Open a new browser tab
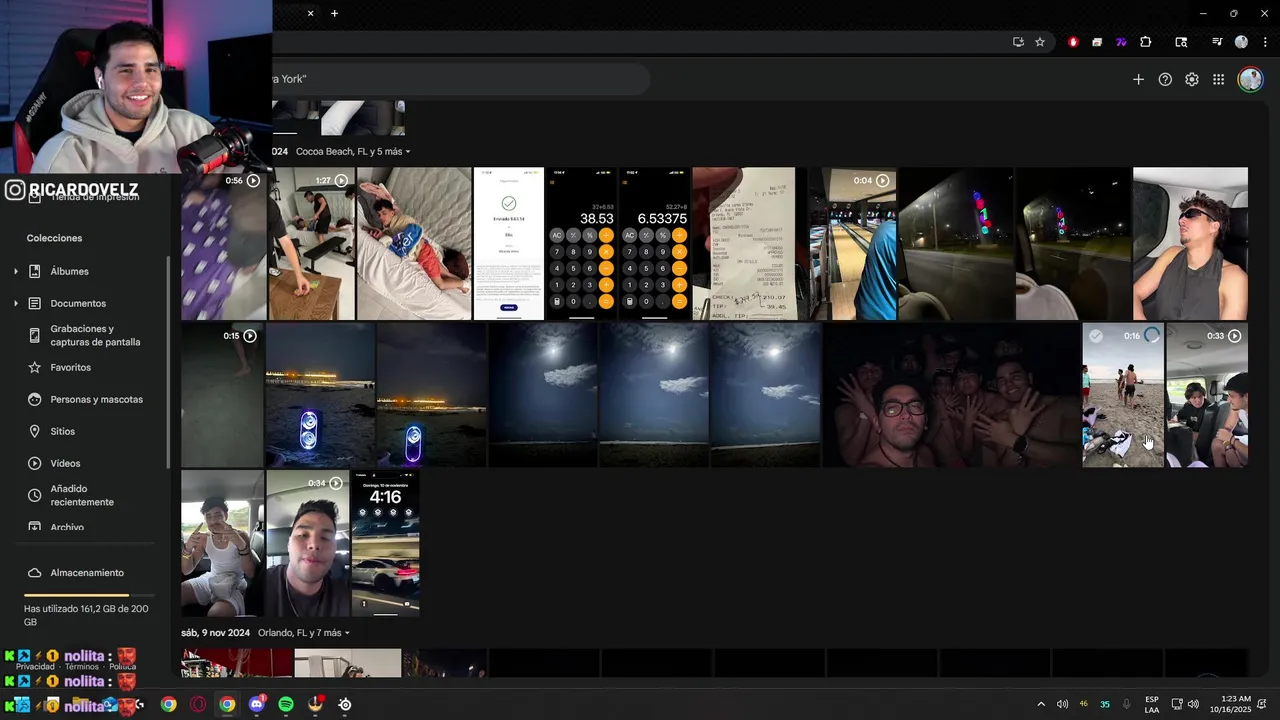Screen dimensions: 1280x720 click(334, 13)
